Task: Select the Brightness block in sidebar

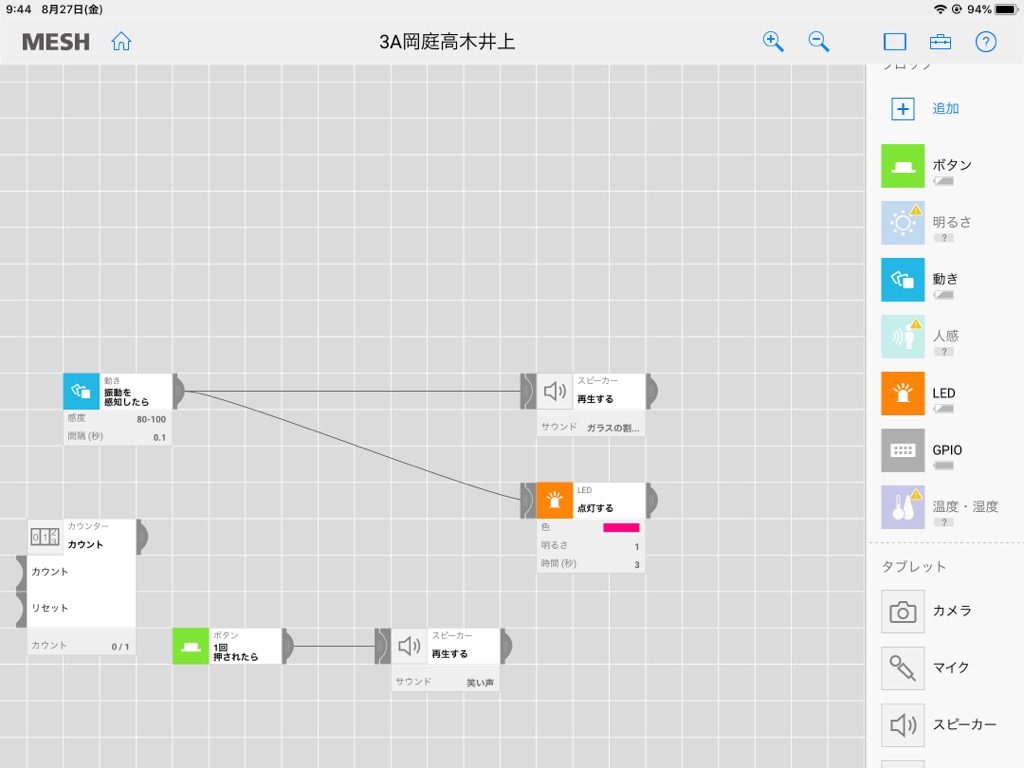Action: pyautogui.click(x=903, y=223)
